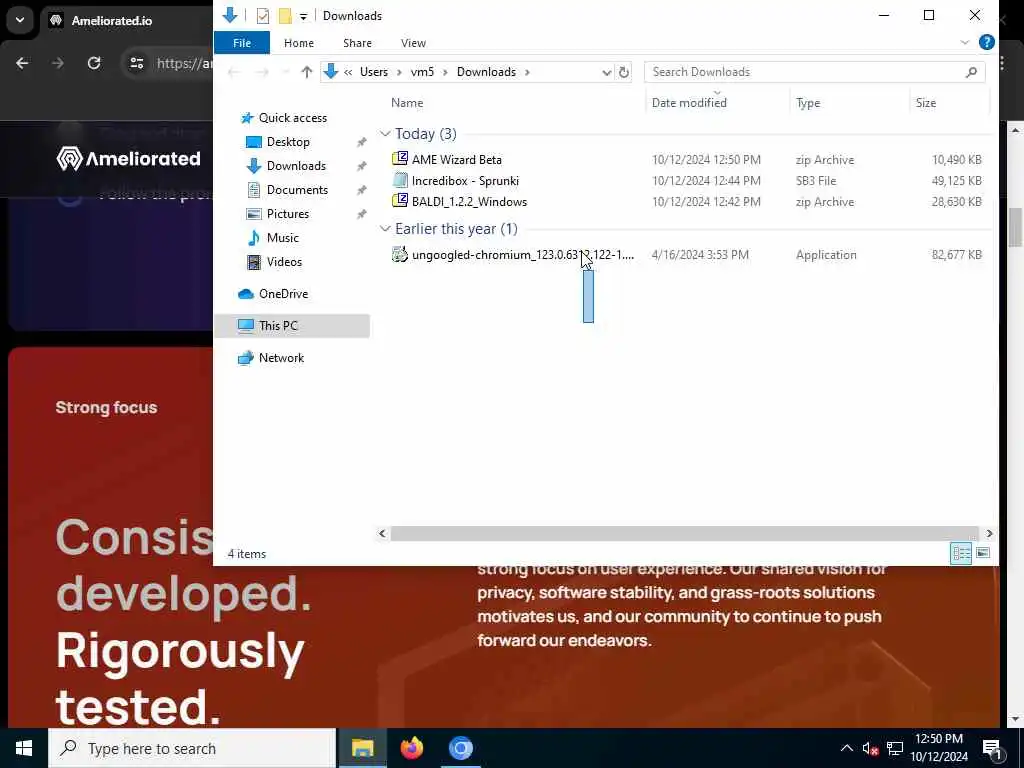Open the Windows Start menu

click(24, 748)
